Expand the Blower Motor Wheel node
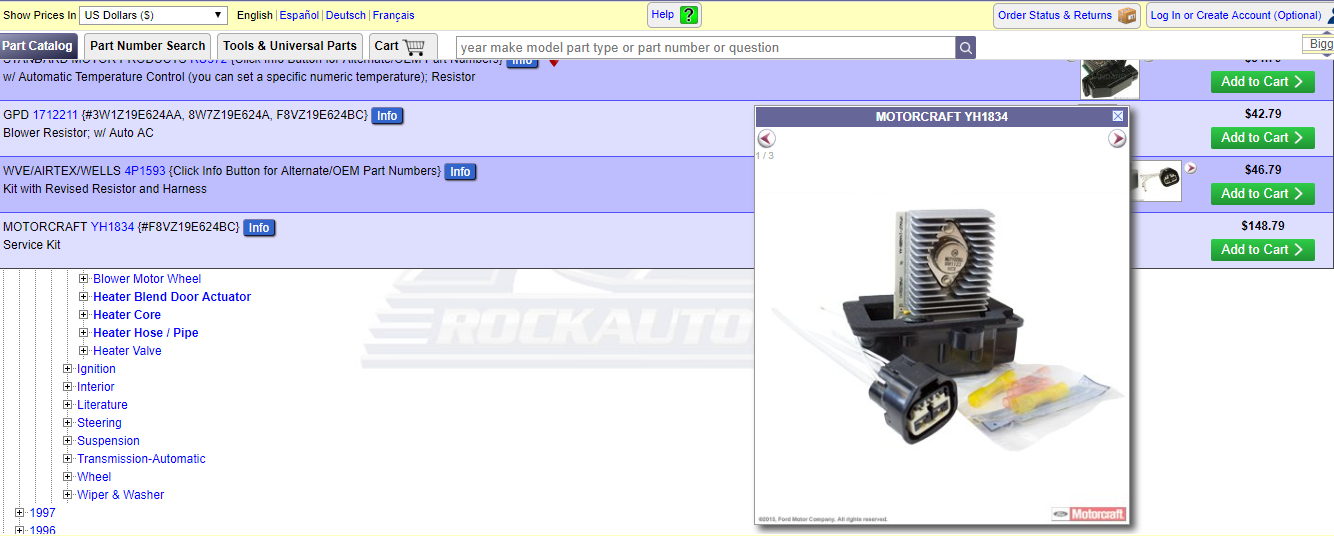The width and height of the screenshot is (1334, 536). (84, 279)
